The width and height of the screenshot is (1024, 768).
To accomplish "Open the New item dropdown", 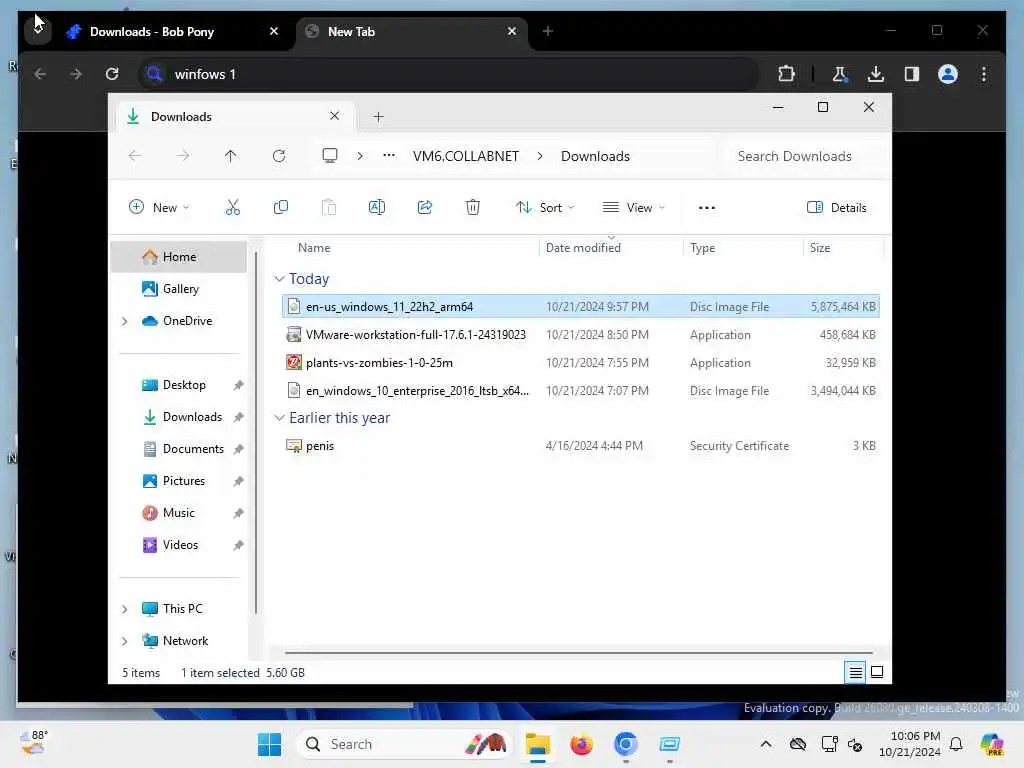I will pos(159,208).
